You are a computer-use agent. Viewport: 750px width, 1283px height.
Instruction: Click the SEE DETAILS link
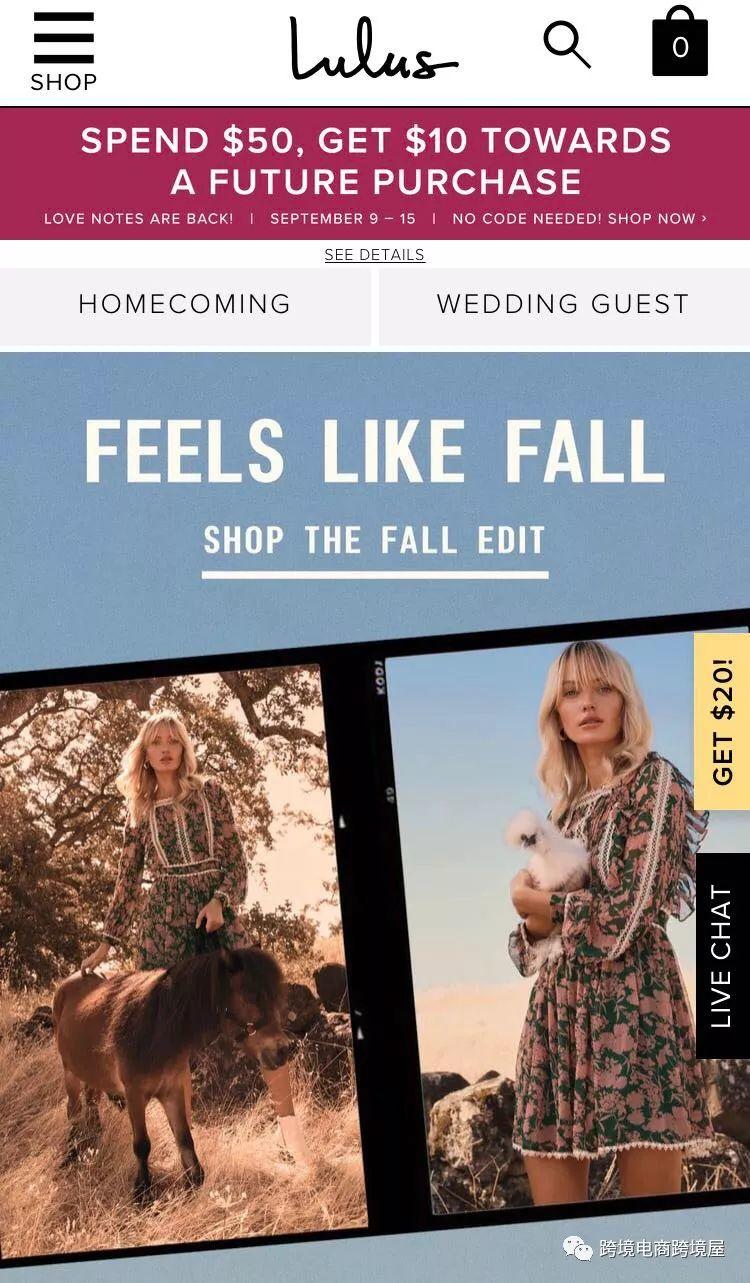[375, 255]
